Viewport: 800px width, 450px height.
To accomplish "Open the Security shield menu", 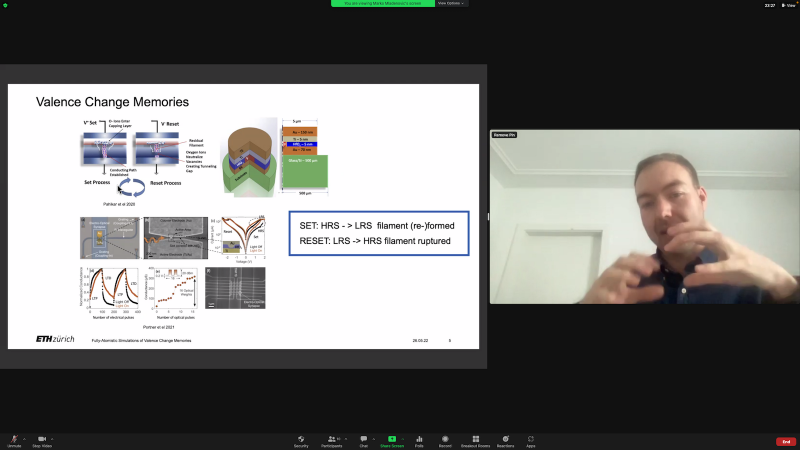I will click(301, 441).
